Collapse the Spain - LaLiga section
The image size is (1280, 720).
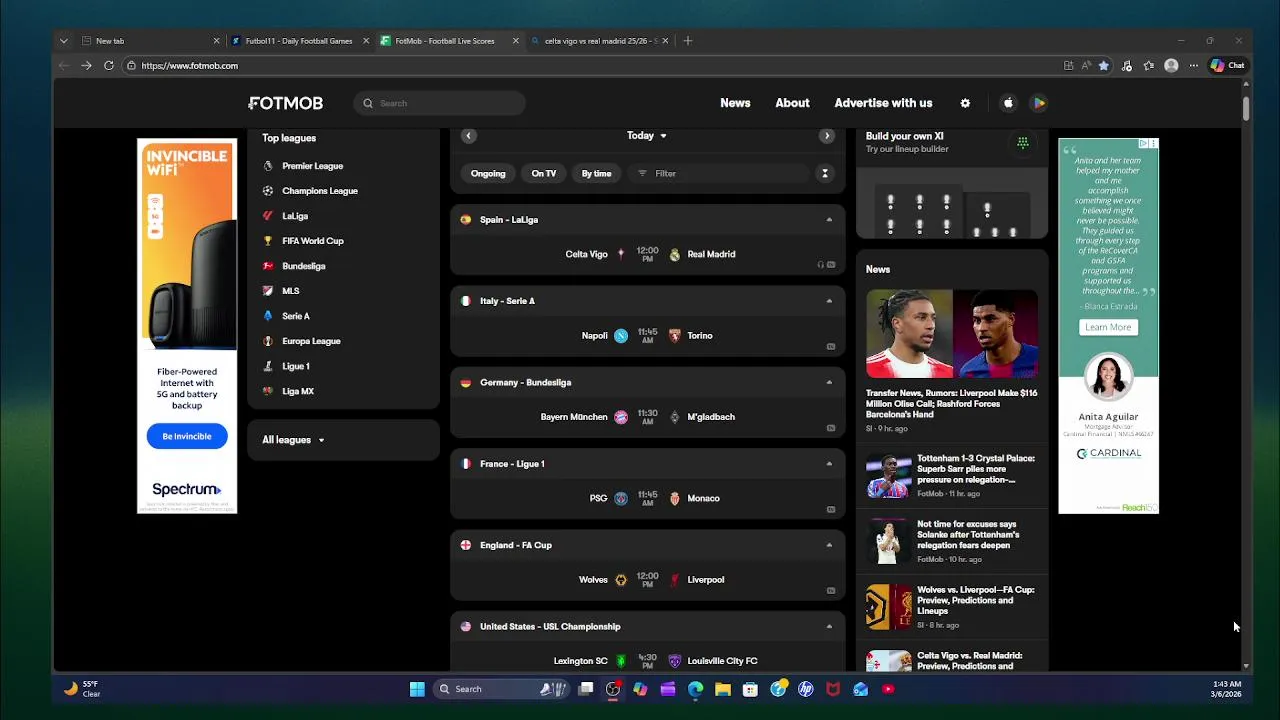(x=829, y=220)
